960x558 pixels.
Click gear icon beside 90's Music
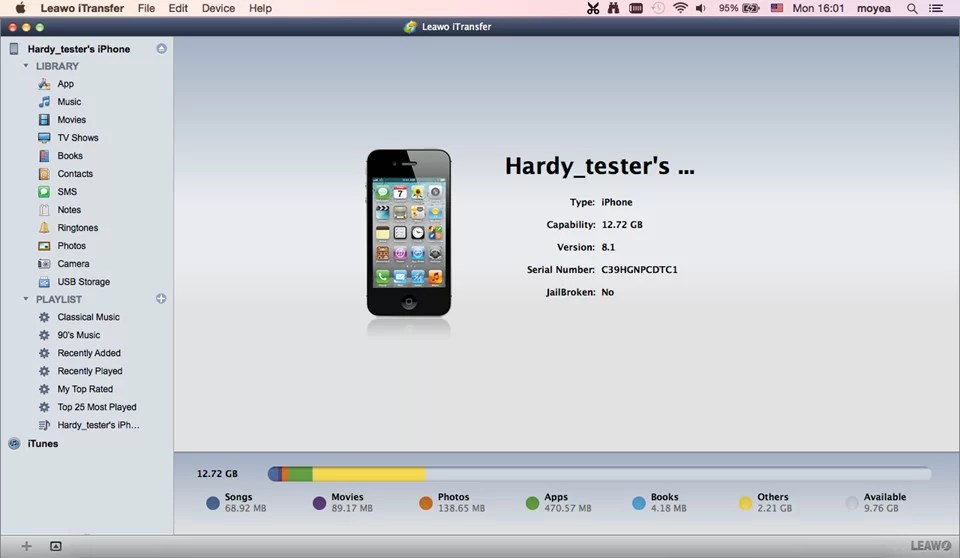(x=44, y=335)
